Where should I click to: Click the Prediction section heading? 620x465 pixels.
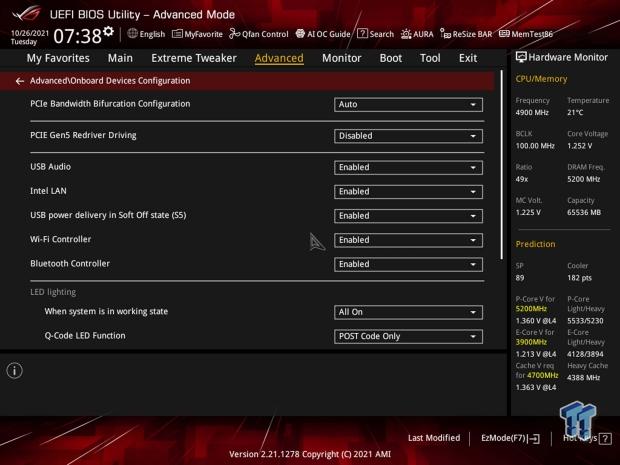coord(535,244)
